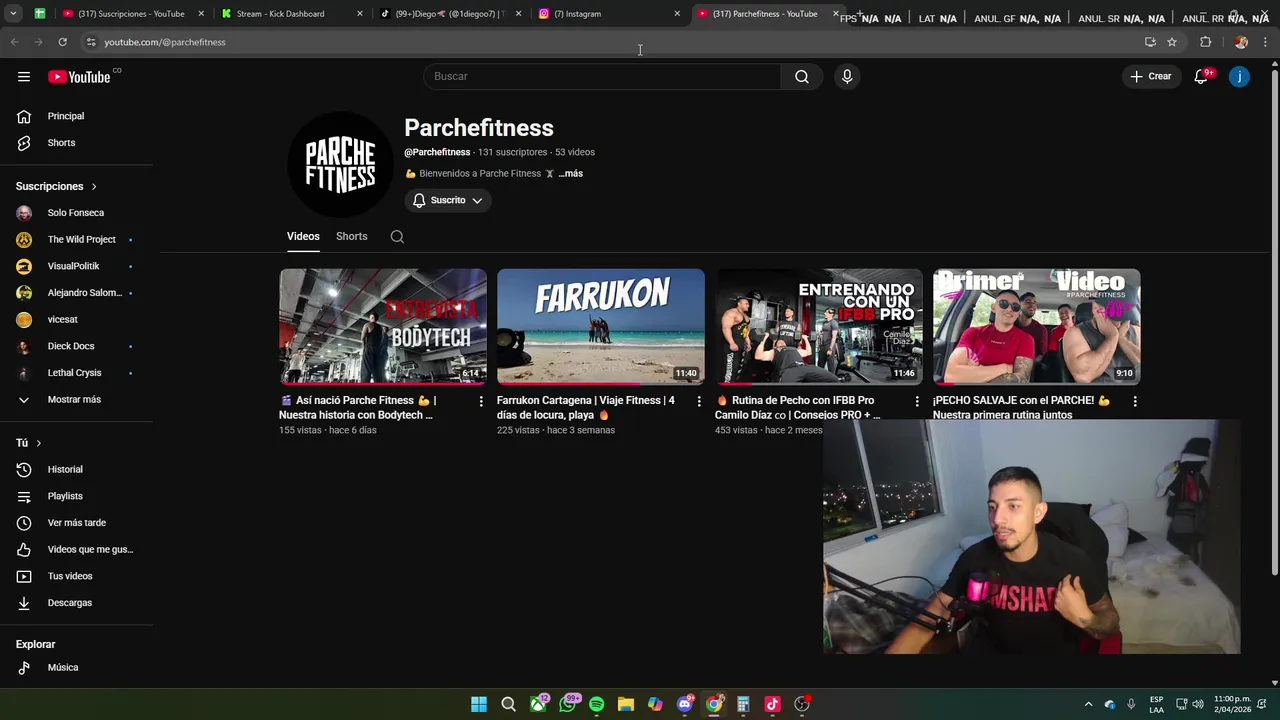Image resolution: width=1280 pixels, height=720 pixels.
Task: Go back in browser
Action: click(x=14, y=42)
